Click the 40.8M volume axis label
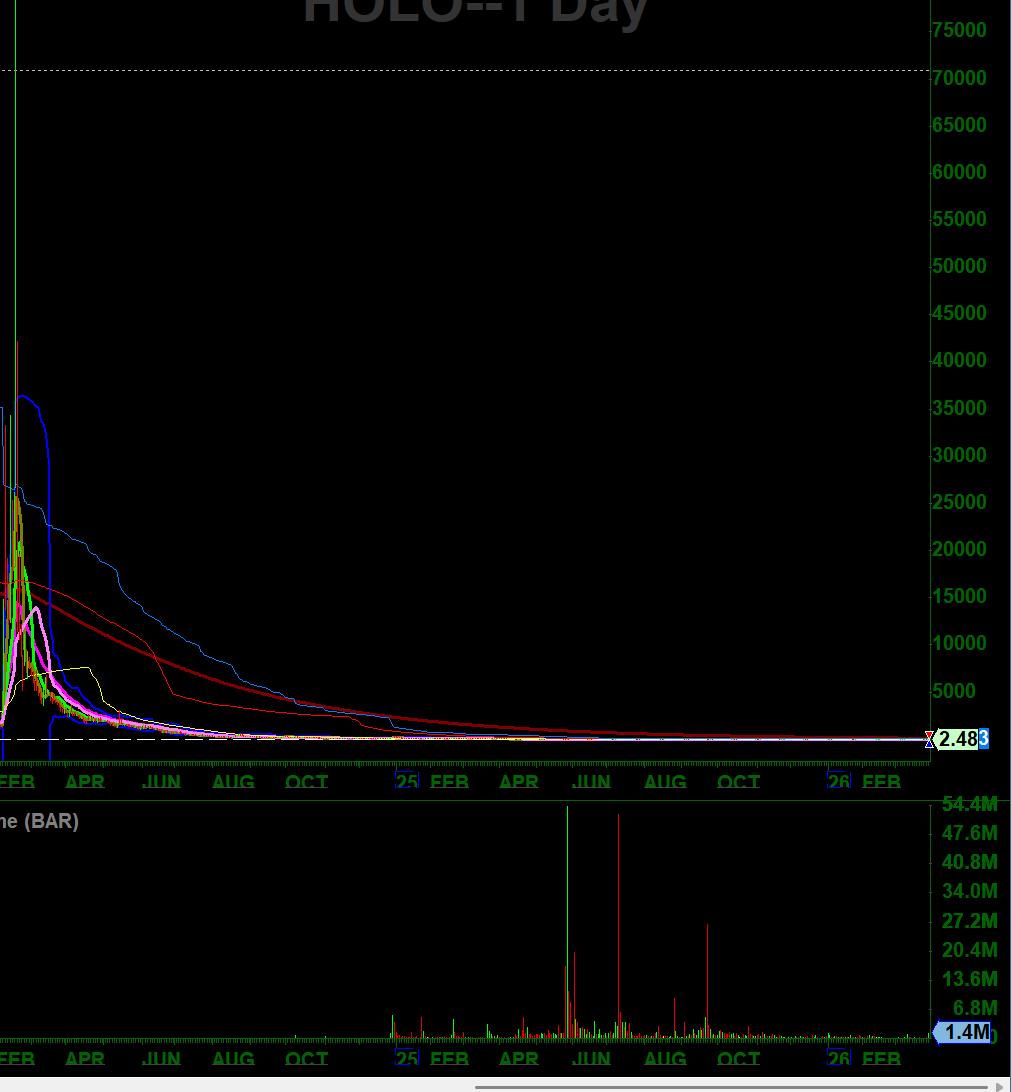 pyautogui.click(x=970, y=862)
